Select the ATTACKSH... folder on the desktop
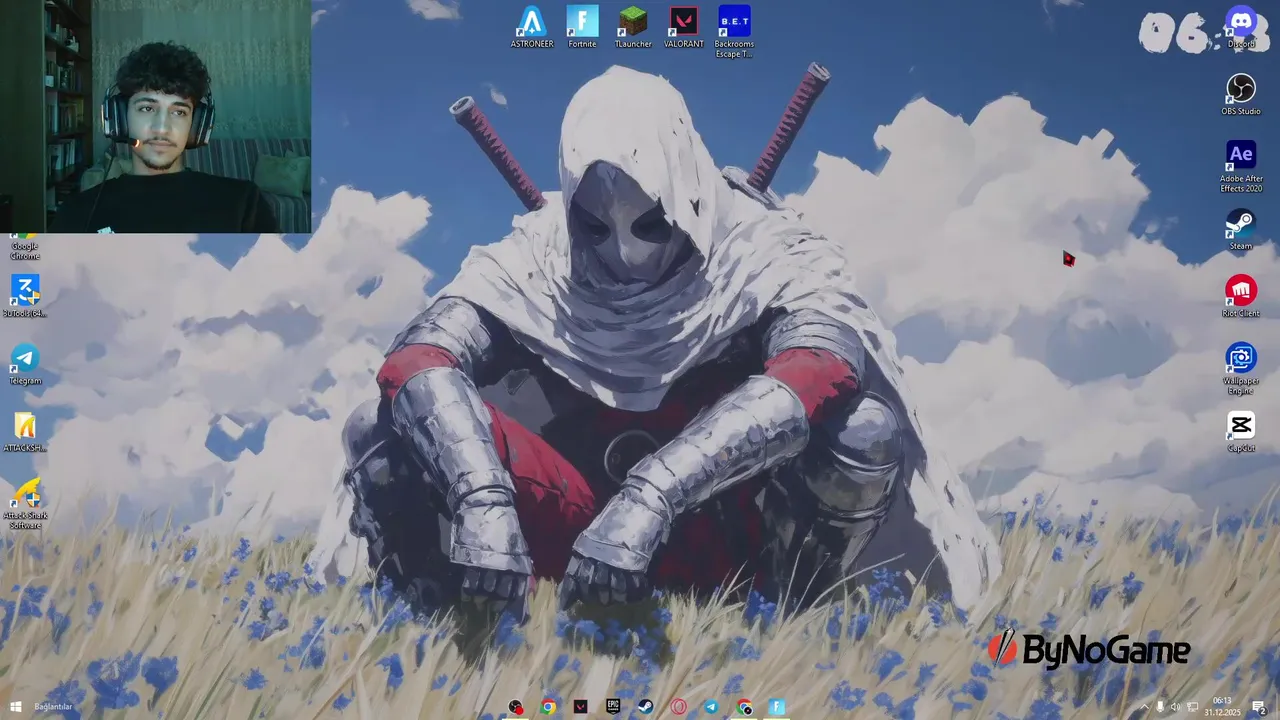The image size is (1280, 720). 25,431
